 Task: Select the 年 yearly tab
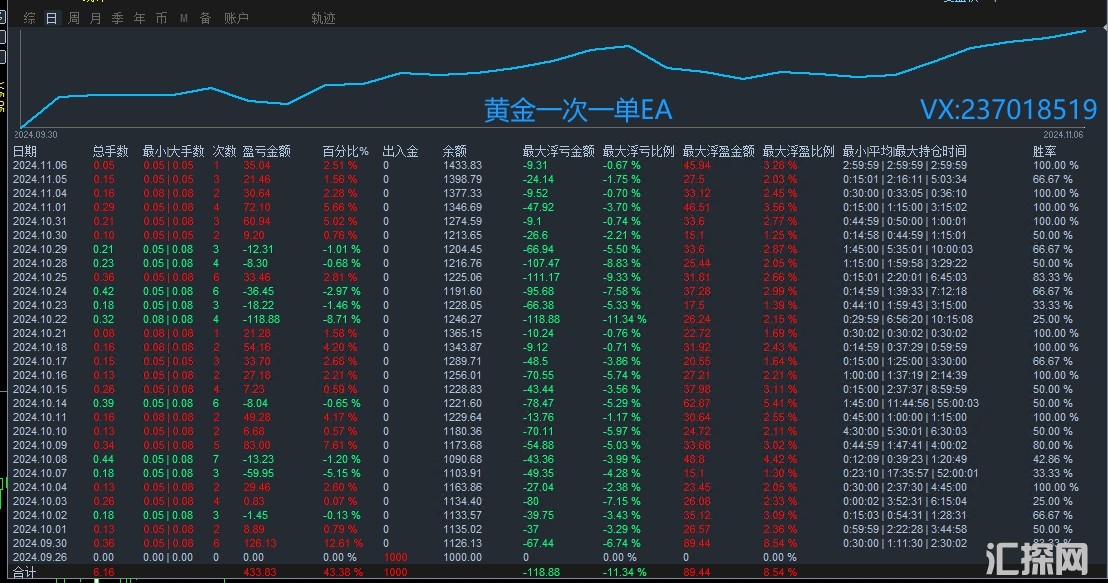click(139, 18)
